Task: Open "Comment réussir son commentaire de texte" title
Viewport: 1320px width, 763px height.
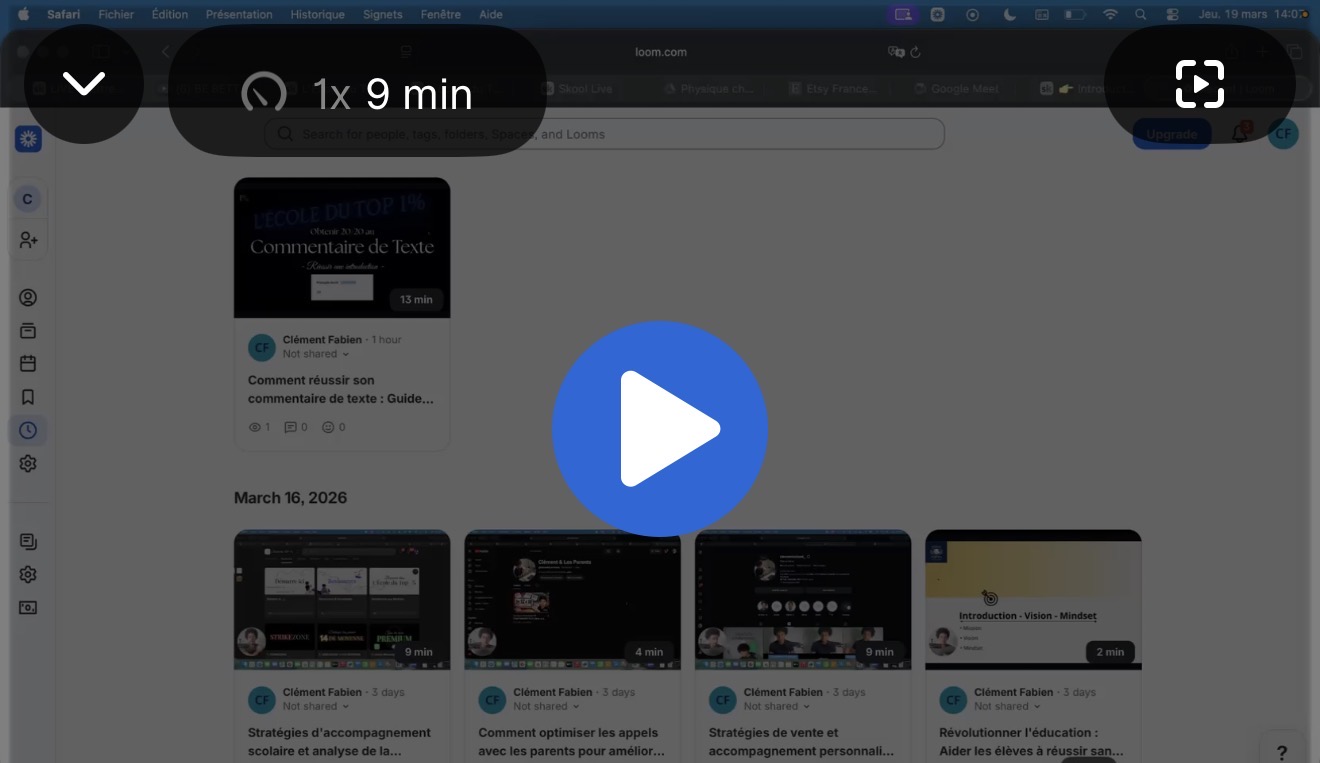Action: pyautogui.click(x=341, y=389)
